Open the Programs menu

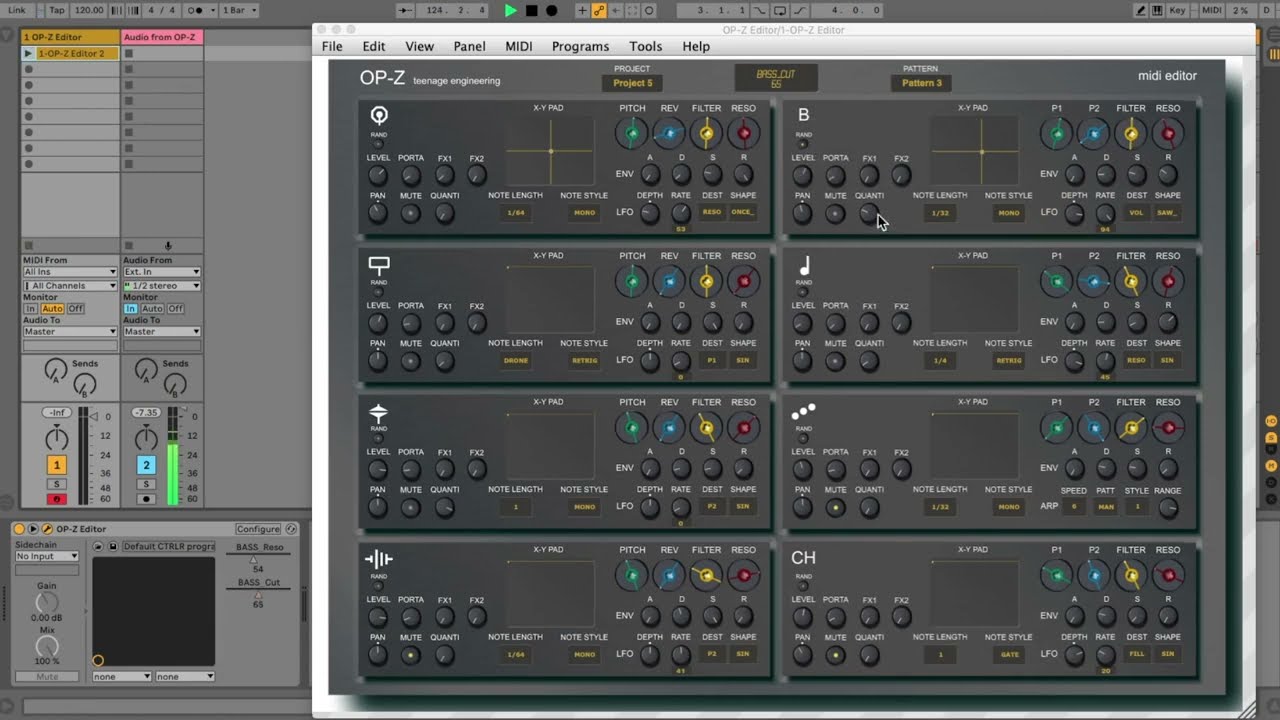coord(580,46)
